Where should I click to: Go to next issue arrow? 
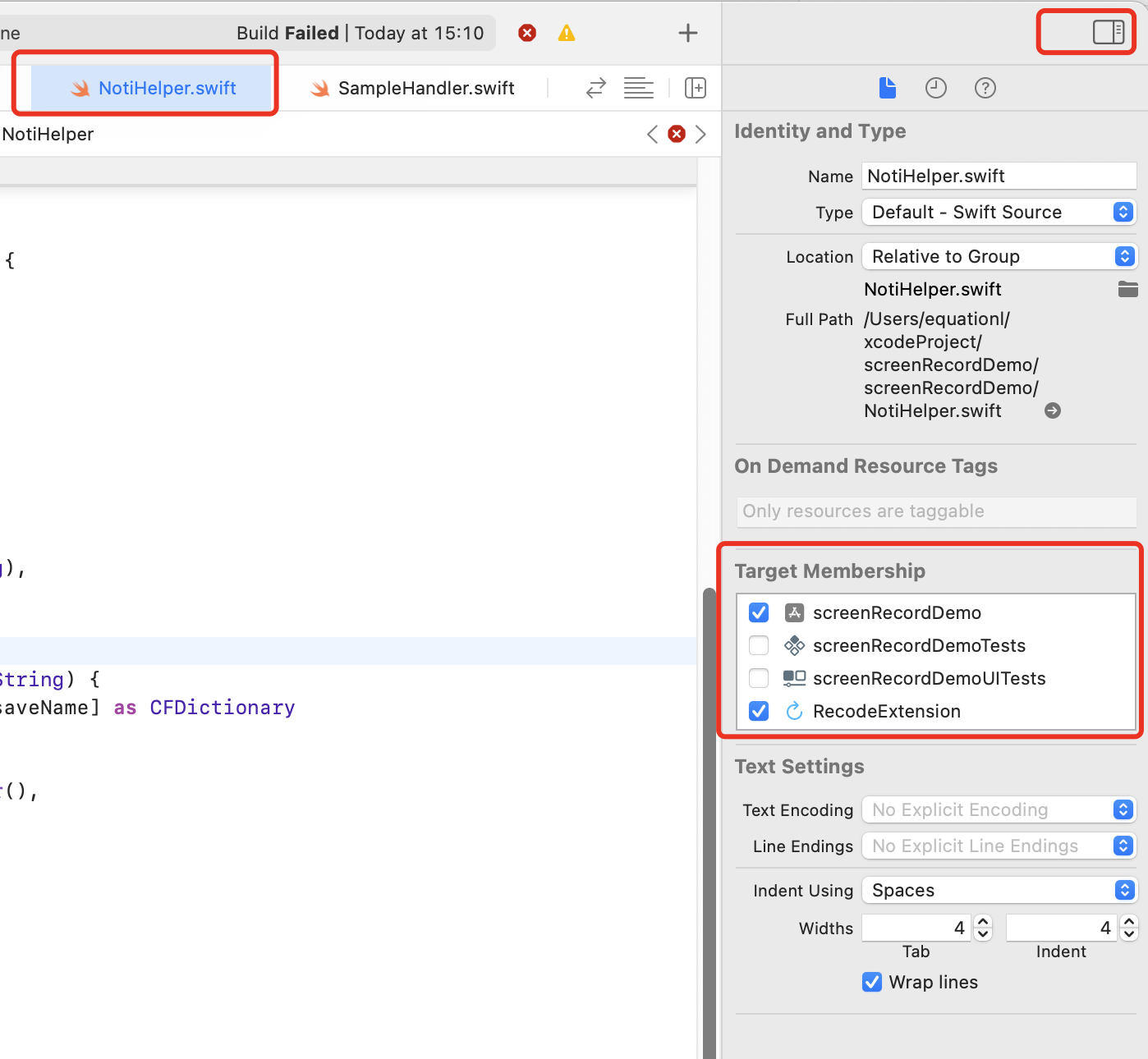point(700,134)
